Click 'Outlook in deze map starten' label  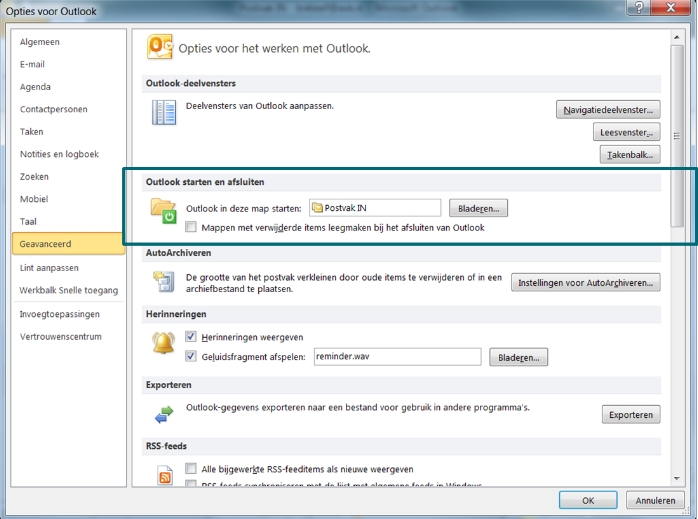point(243,208)
